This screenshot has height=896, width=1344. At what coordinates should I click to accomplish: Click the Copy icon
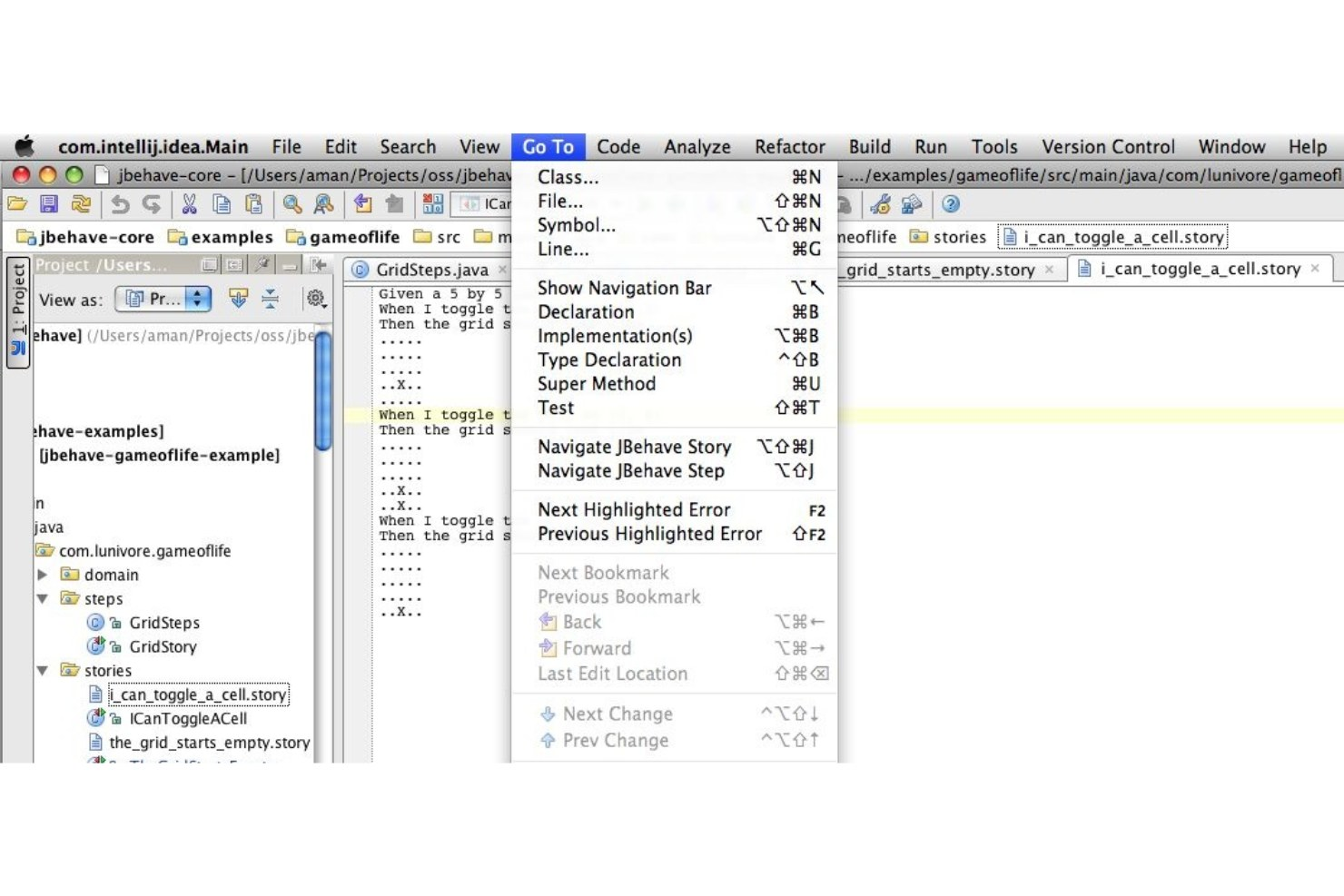click(x=221, y=204)
